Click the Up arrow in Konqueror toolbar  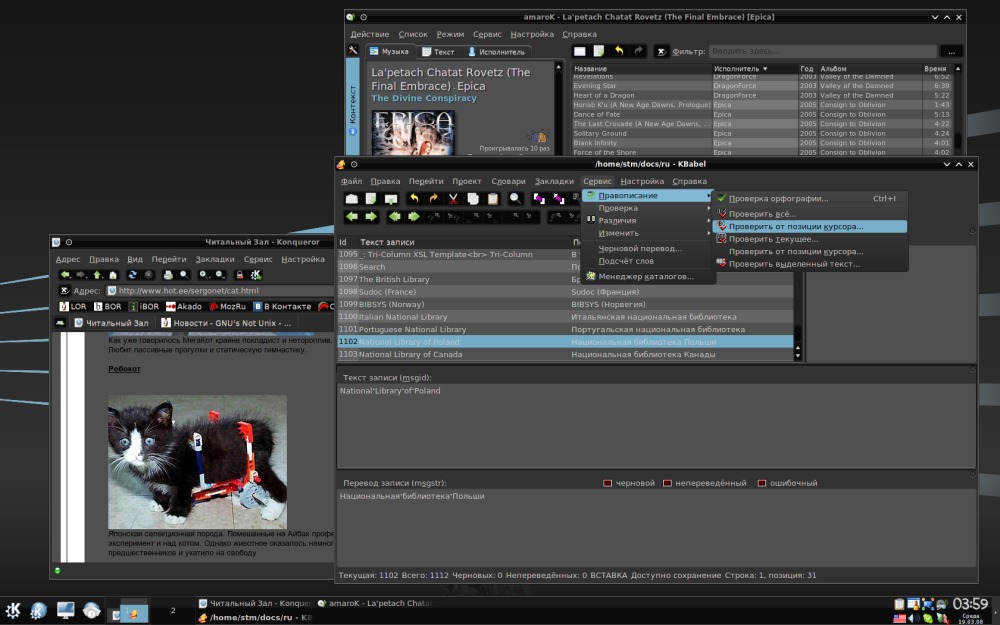[97, 275]
